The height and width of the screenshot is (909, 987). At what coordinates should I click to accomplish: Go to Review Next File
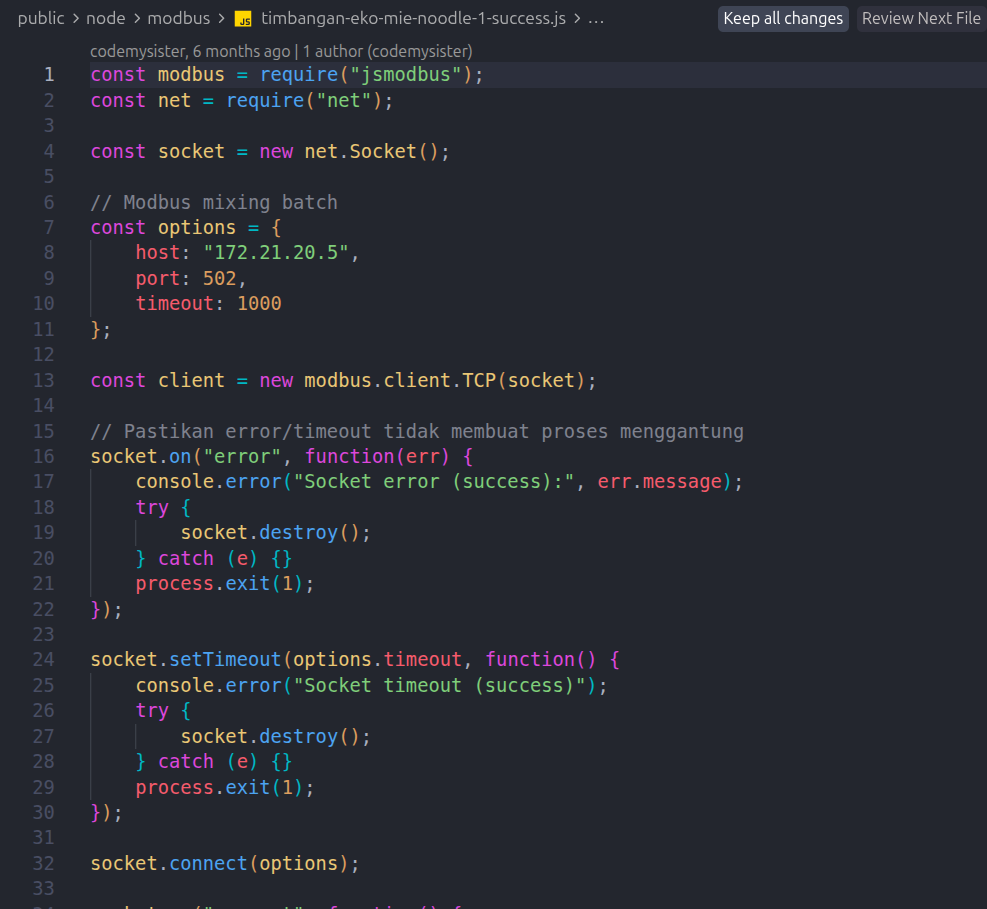pos(921,19)
